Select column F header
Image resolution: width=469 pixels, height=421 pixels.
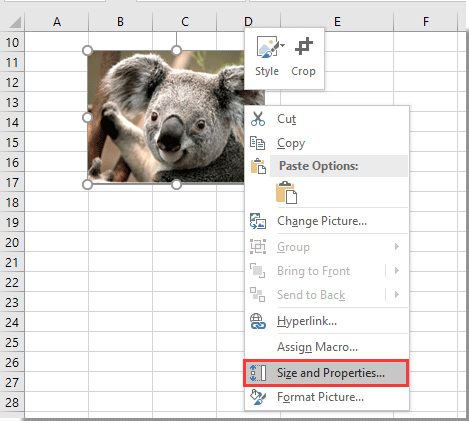[426, 22]
